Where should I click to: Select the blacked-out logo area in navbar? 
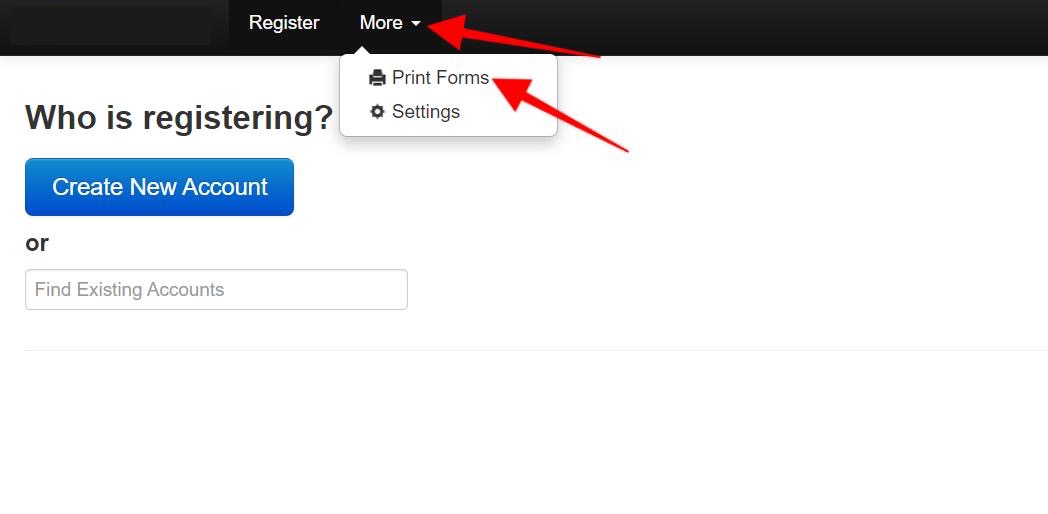click(111, 25)
